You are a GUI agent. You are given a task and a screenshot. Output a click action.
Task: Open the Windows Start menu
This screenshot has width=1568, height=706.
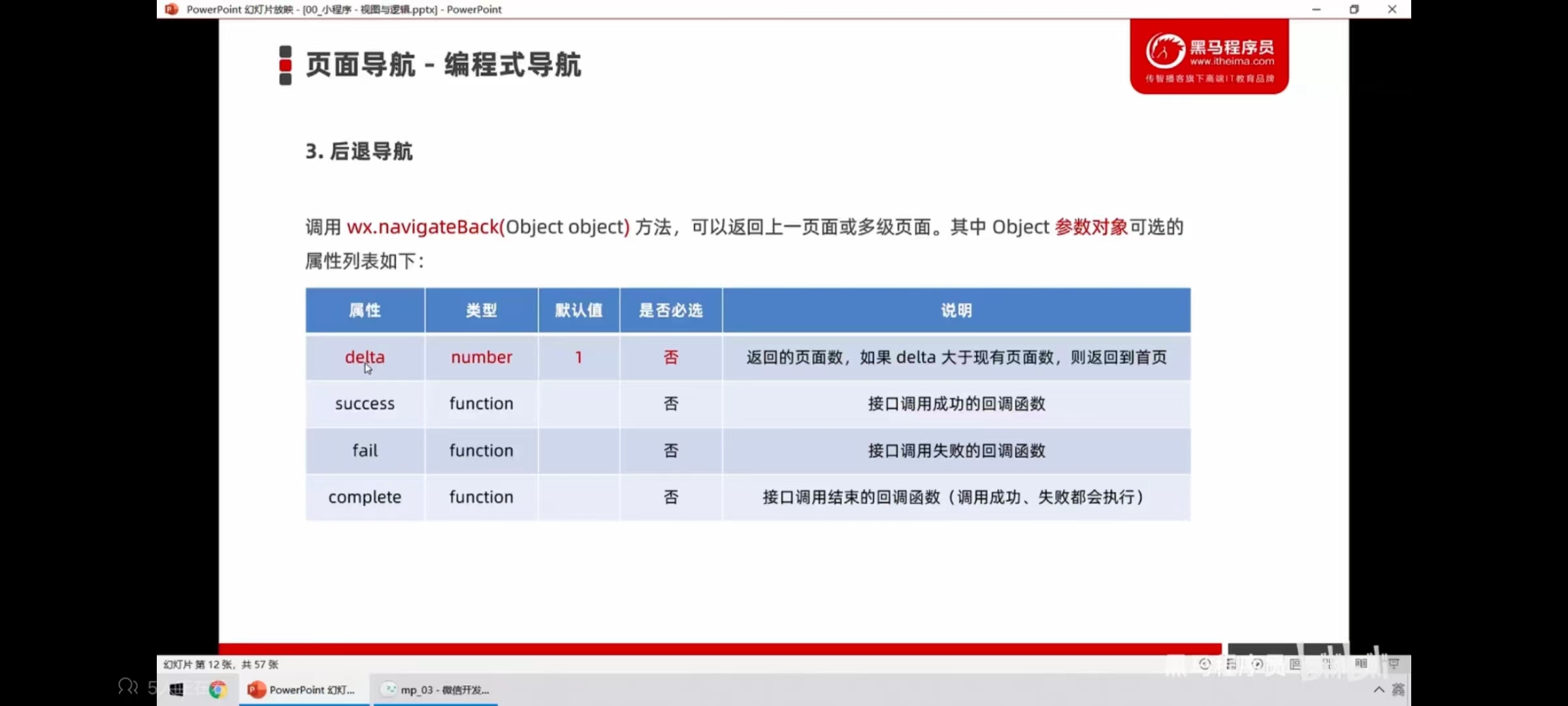click(x=176, y=690)
